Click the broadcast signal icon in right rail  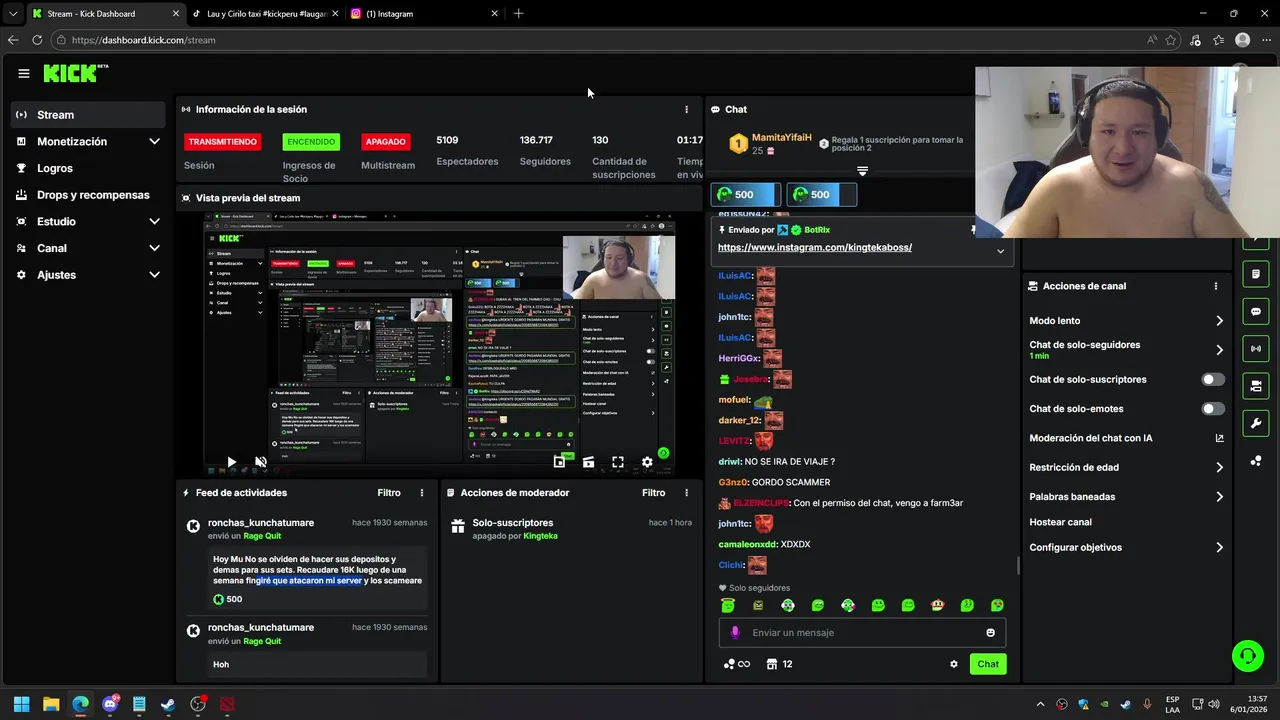[1256, 348]
